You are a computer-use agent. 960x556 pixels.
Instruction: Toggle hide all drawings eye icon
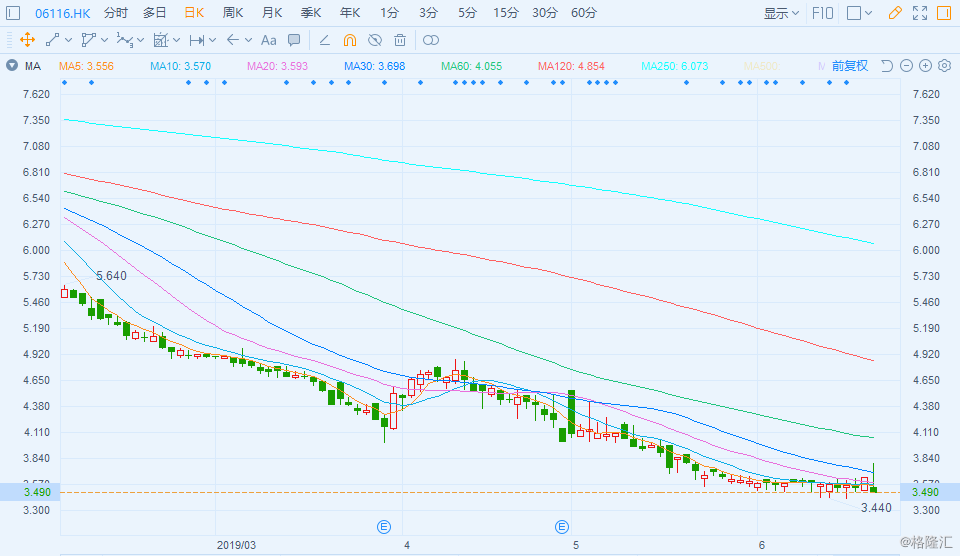[375, 40]
